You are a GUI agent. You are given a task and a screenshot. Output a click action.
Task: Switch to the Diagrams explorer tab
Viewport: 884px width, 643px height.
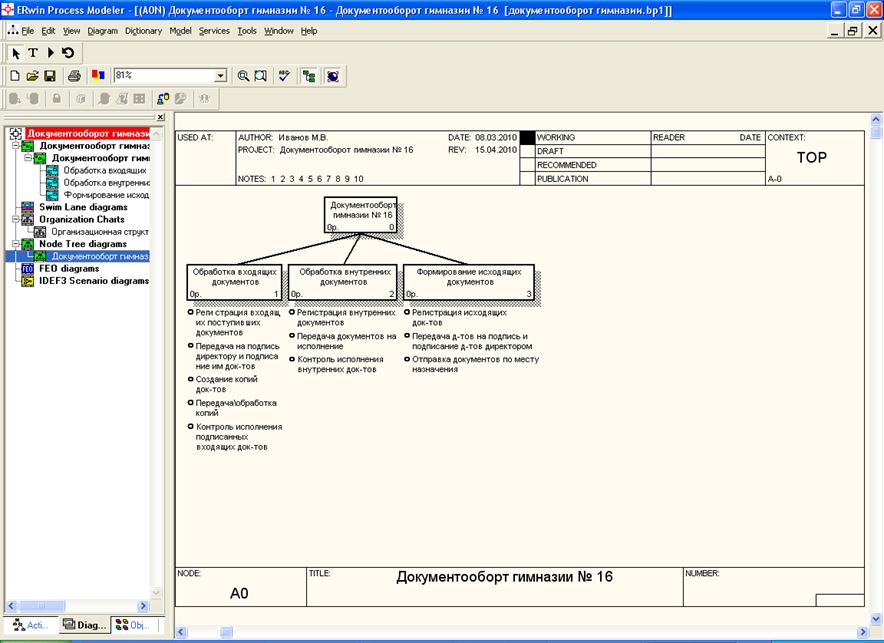(85, 624)
